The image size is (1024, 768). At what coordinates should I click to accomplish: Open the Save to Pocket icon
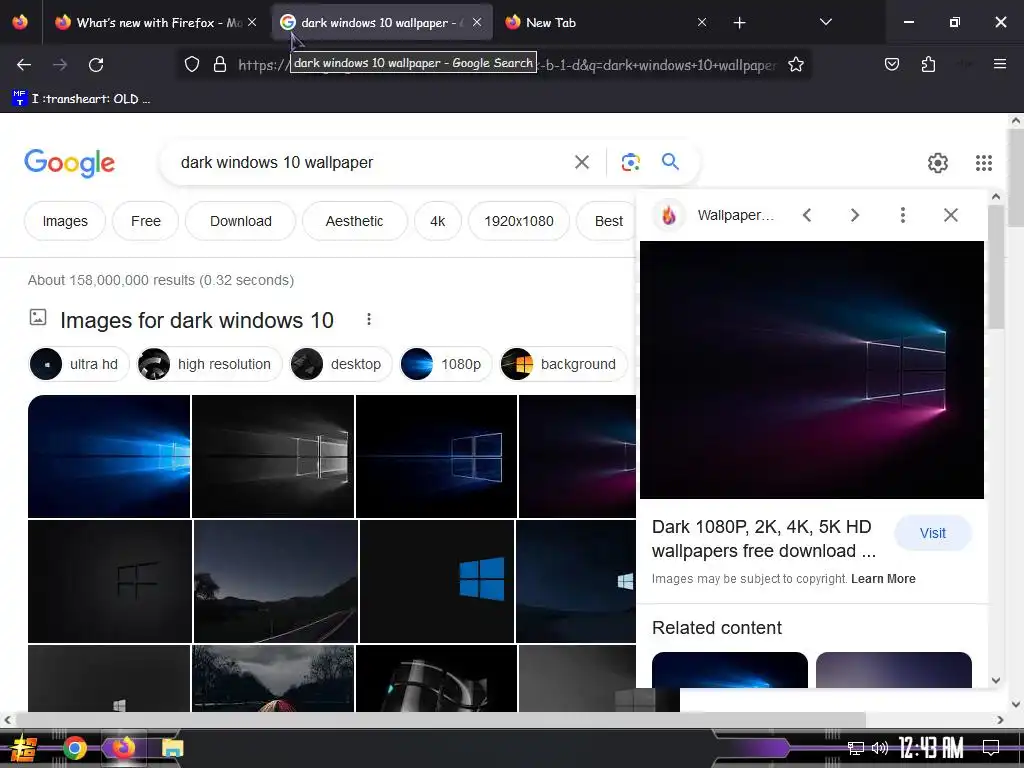pos(891,65)
